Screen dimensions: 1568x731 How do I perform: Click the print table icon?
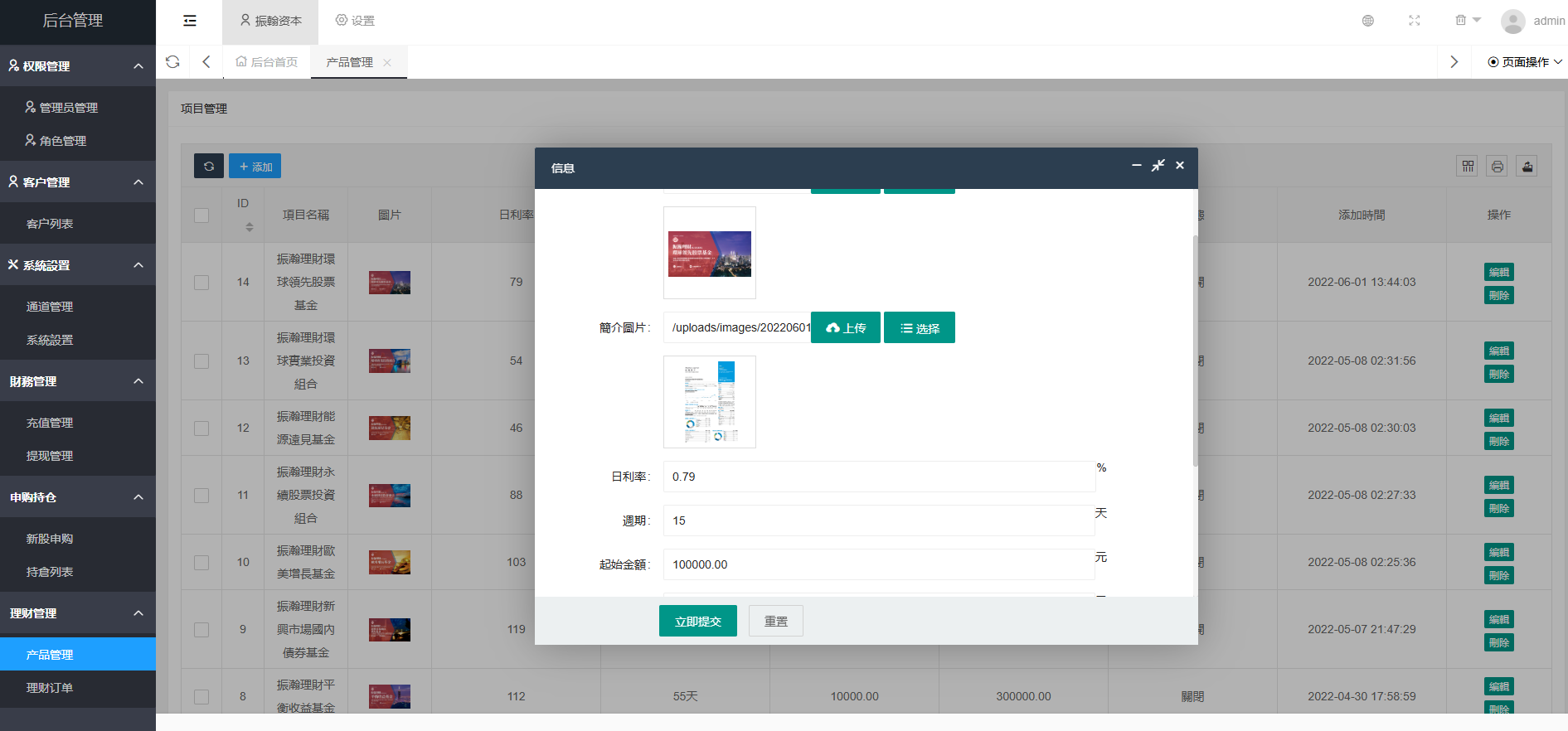pyautogui.click(x=1497, y=167)
